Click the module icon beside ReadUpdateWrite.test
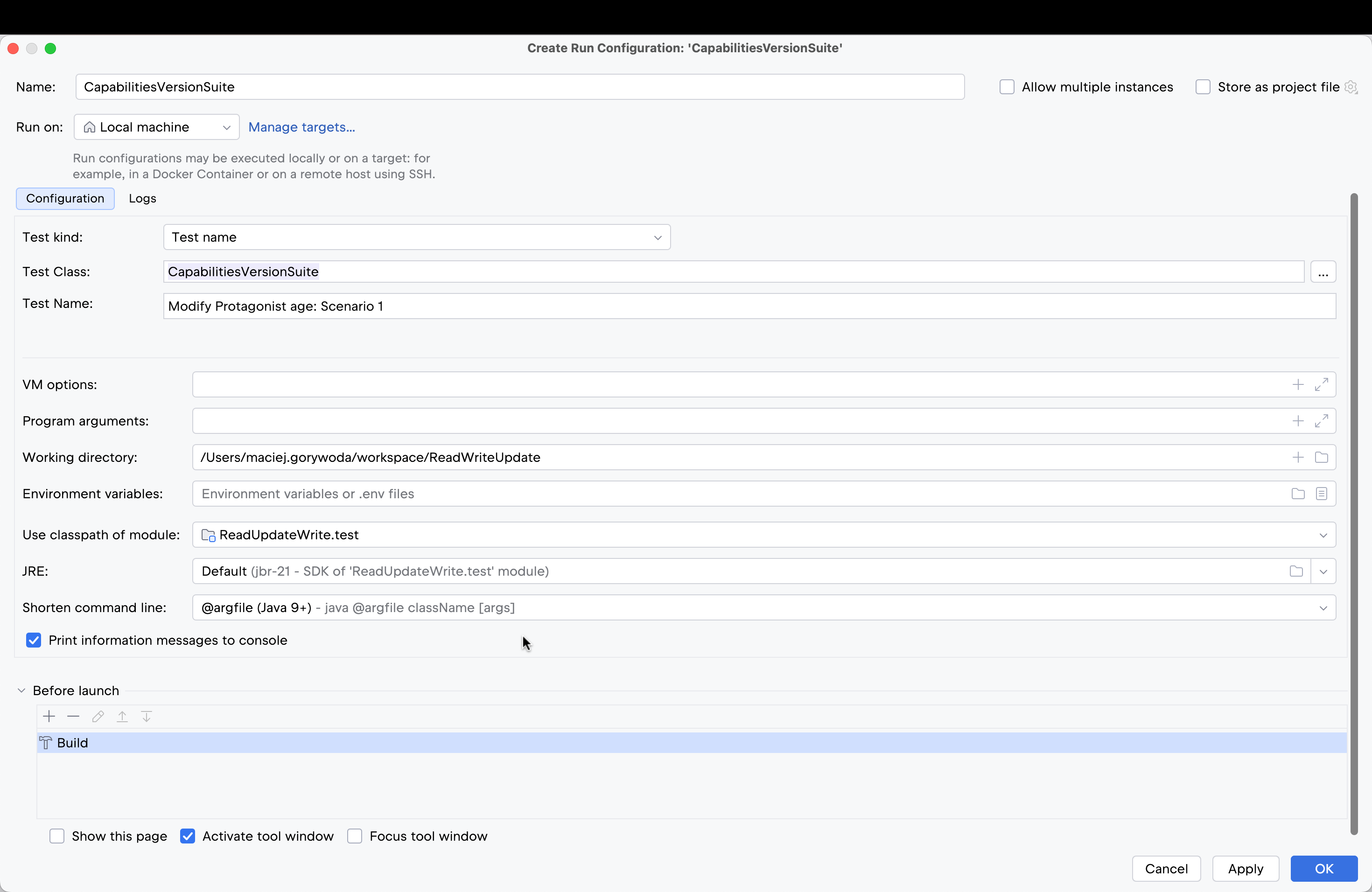Image resolution: width=1372 pixels, height=892 pixels. (x=208, y=535)
